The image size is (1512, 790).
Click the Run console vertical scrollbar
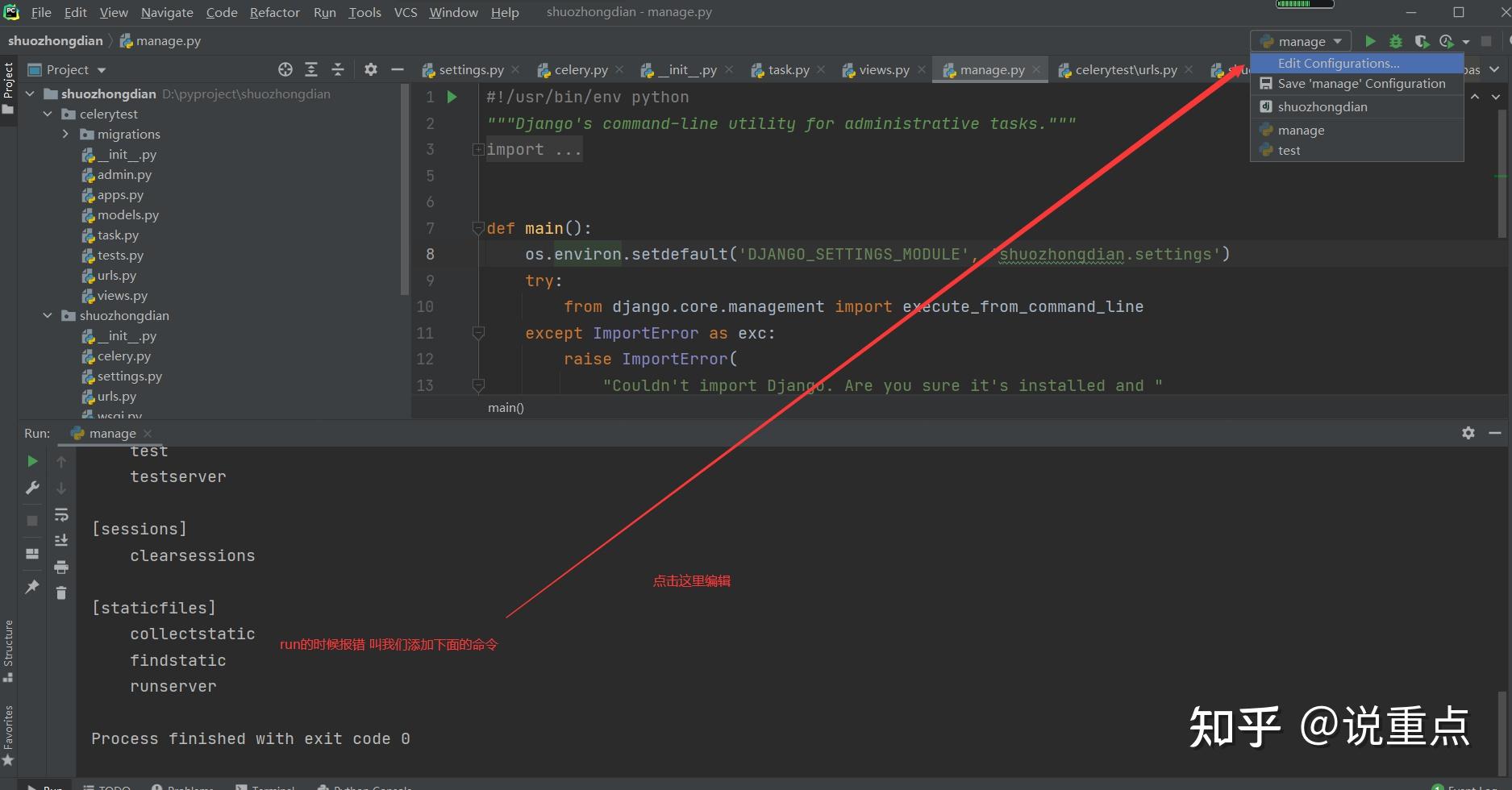pos(1501,732)
